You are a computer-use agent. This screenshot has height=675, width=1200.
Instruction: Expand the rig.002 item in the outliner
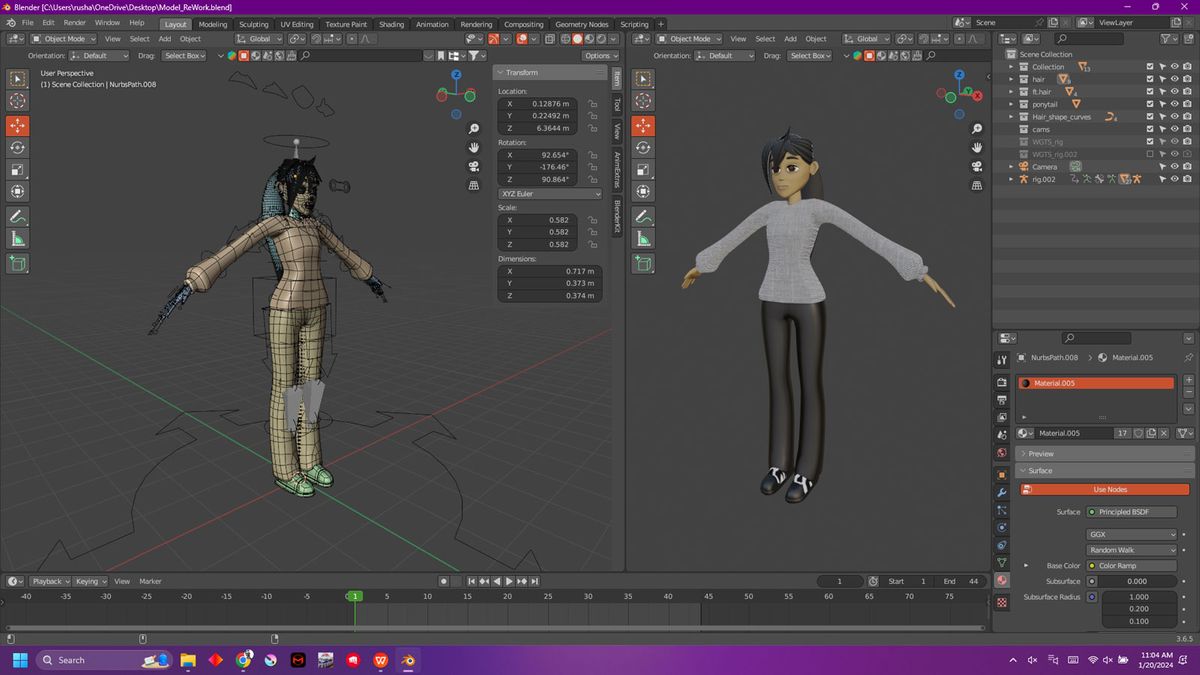tap(1011, 179)
